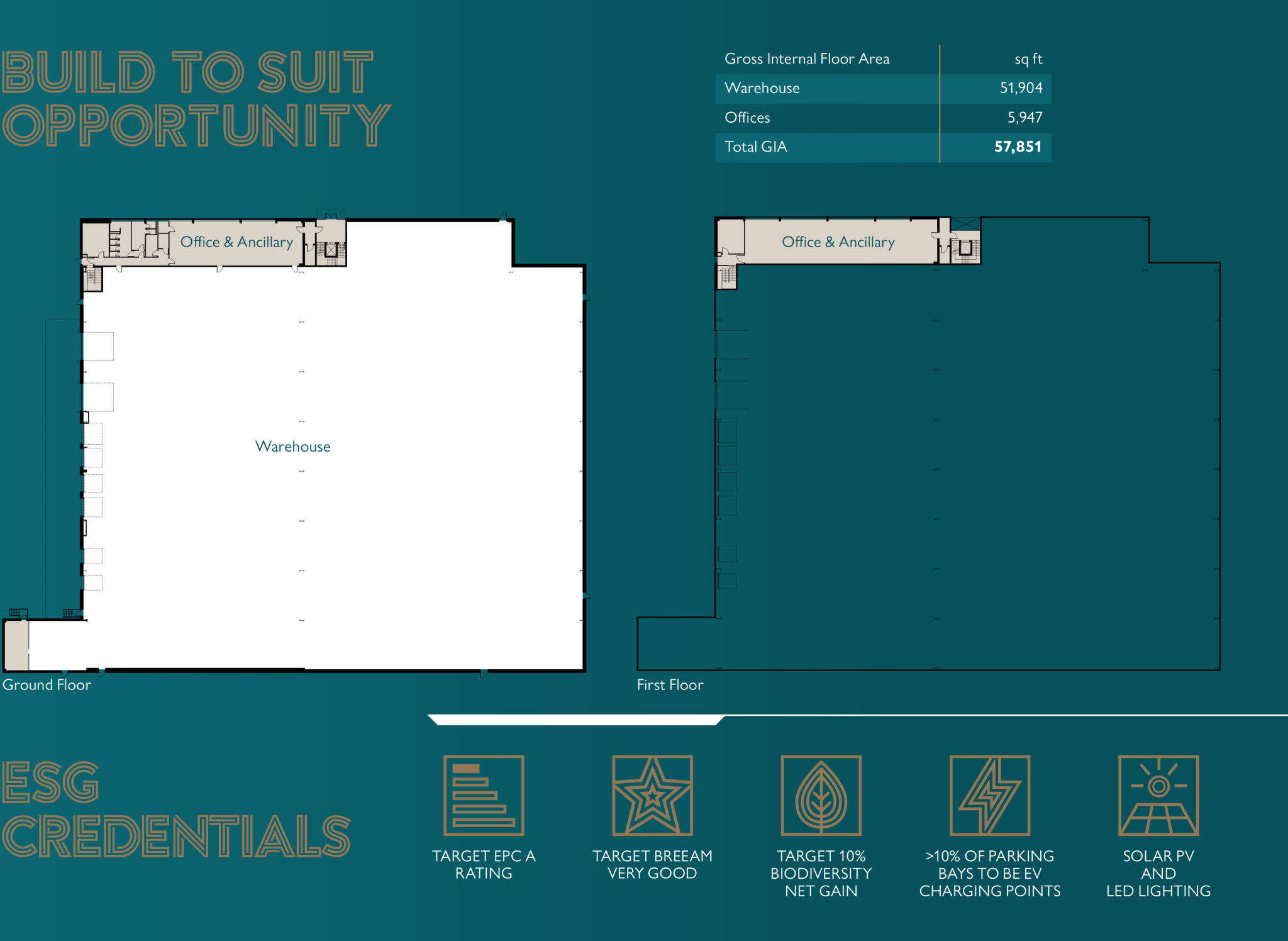
Task: Click the 'SOLAR PV AND LED LIGHTING' caption
Action: click(1158, 873)
